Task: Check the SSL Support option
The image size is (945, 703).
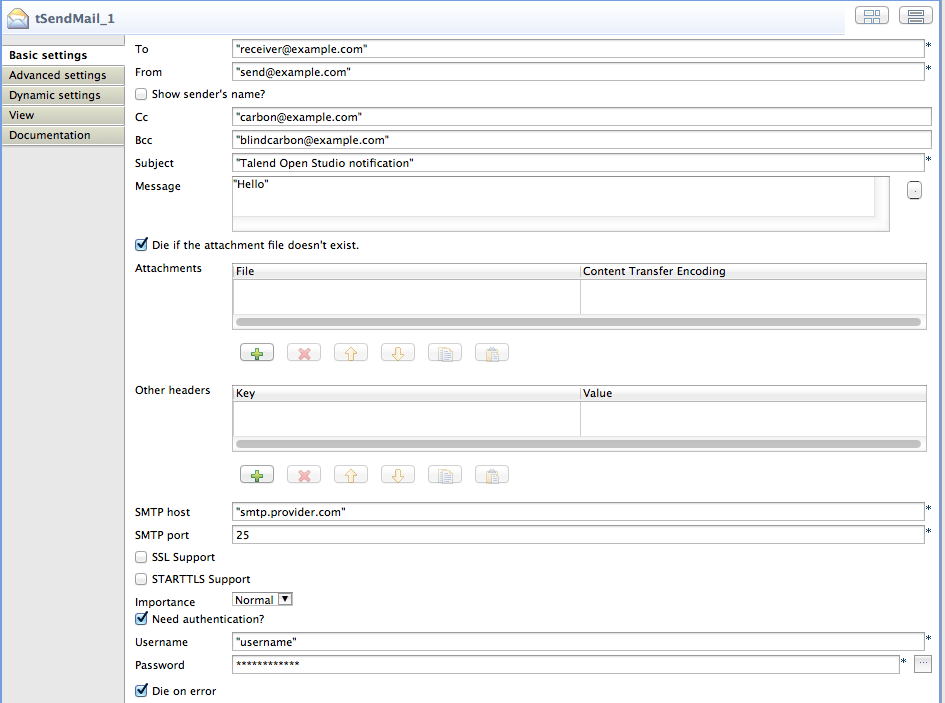Action: coord(141,557)
